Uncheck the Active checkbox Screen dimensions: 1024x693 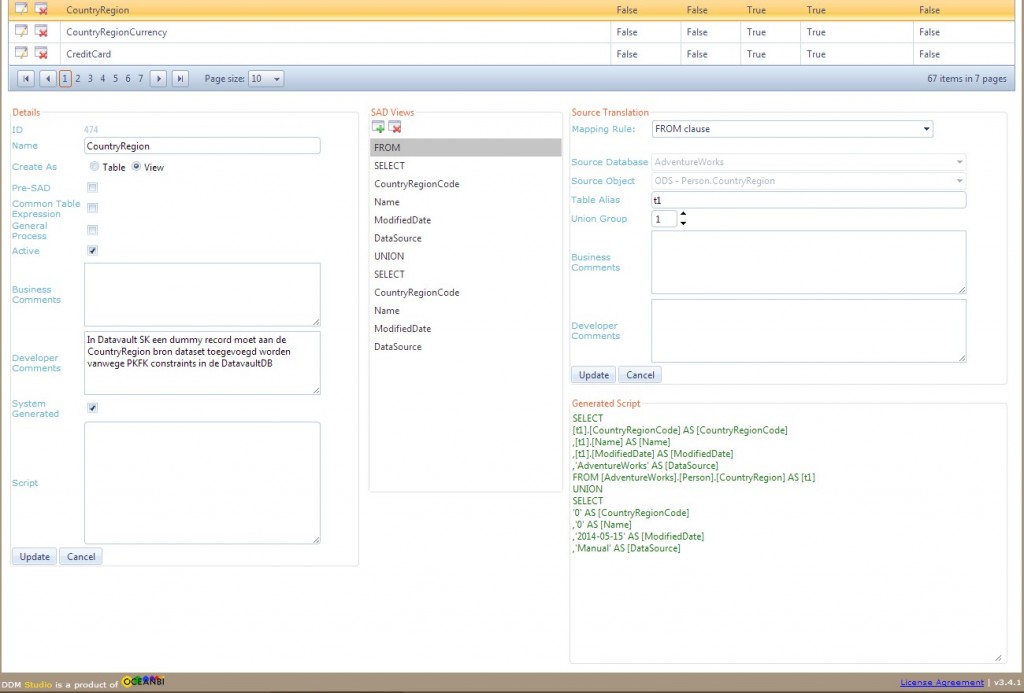point(93,251)
